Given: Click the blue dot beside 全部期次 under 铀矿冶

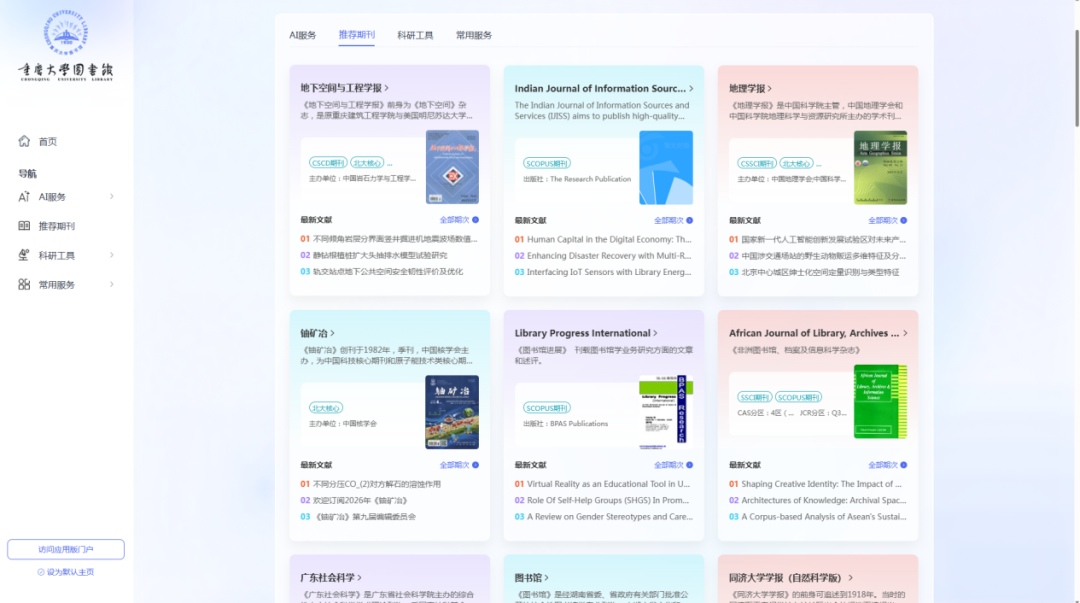Looking at the screenshot, I should 475,465.
